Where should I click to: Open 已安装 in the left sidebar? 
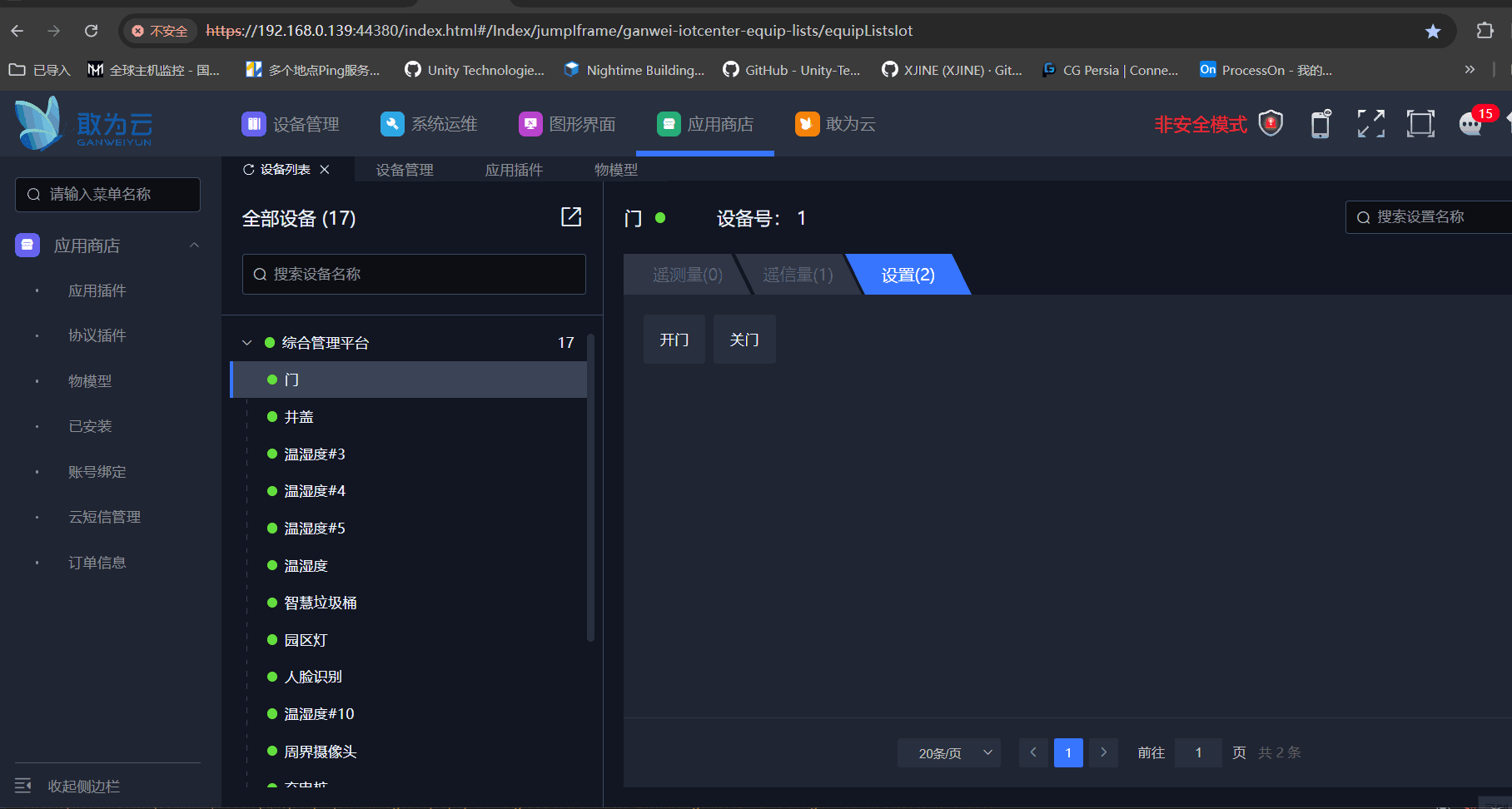coord(90,426)
